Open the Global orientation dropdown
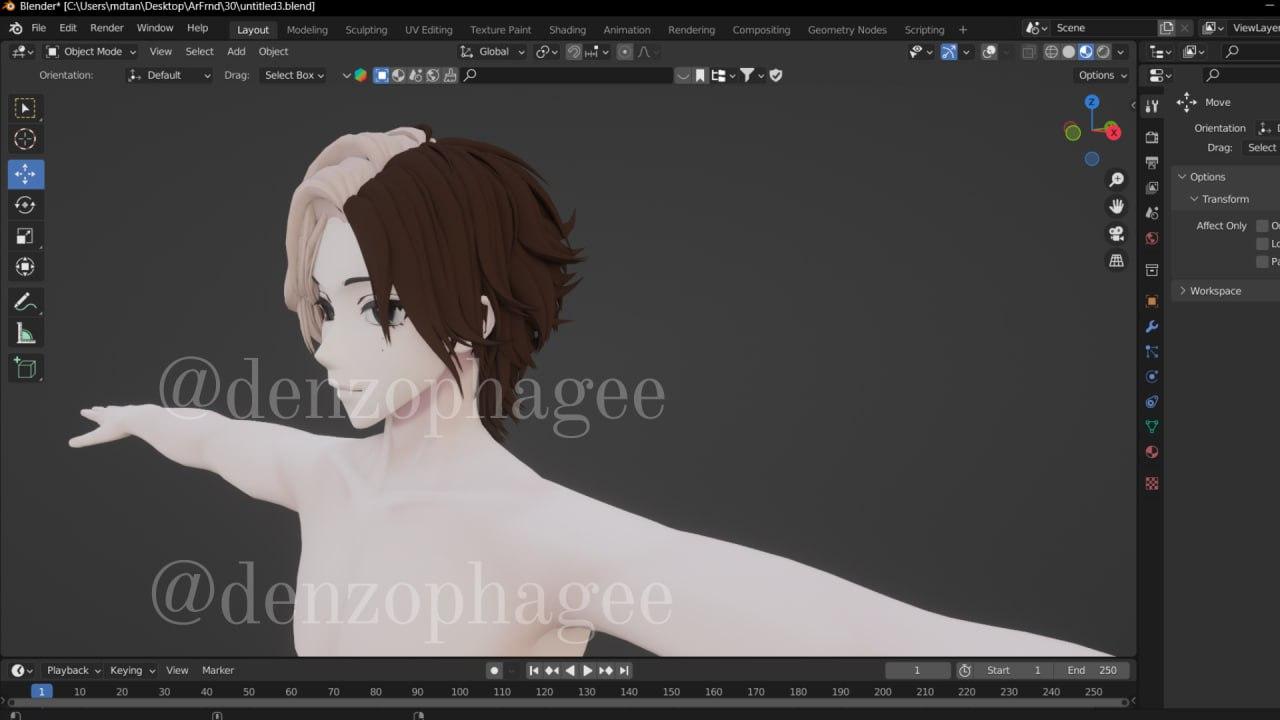This screenshot has height=720, width=1280. [493, 52]
